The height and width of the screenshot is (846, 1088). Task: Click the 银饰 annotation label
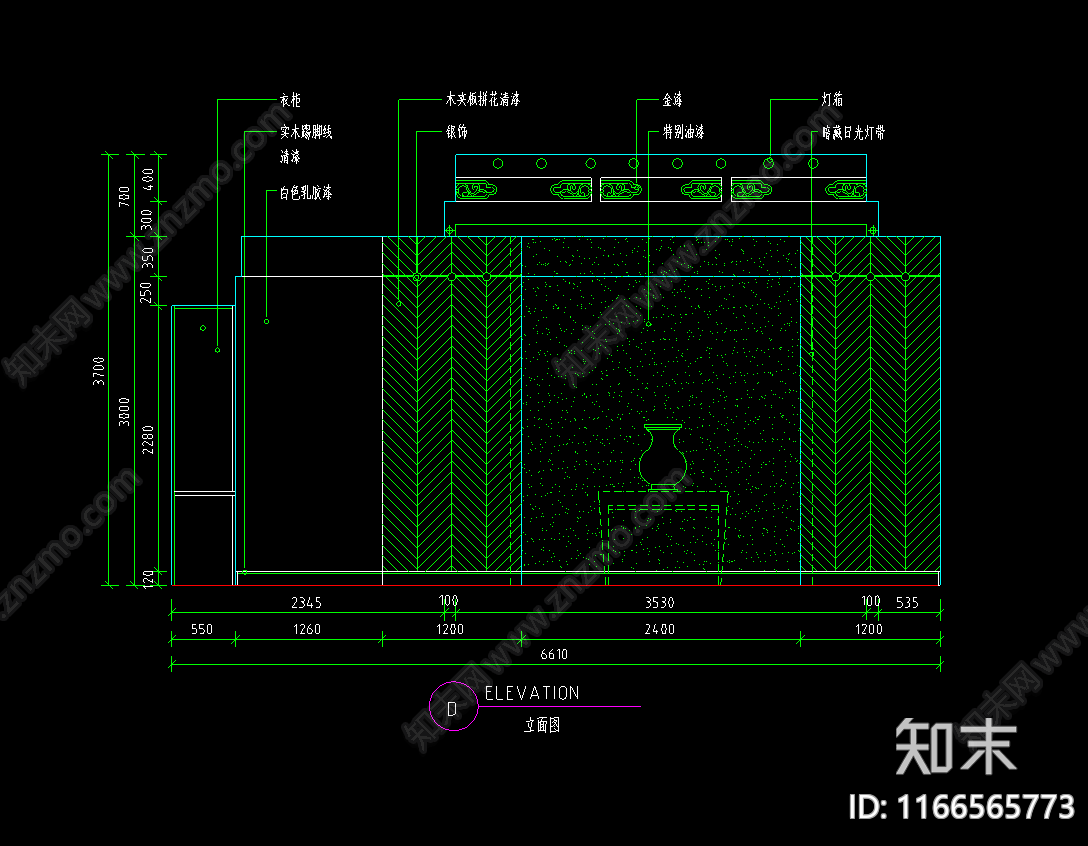click(x=457, y=132)
